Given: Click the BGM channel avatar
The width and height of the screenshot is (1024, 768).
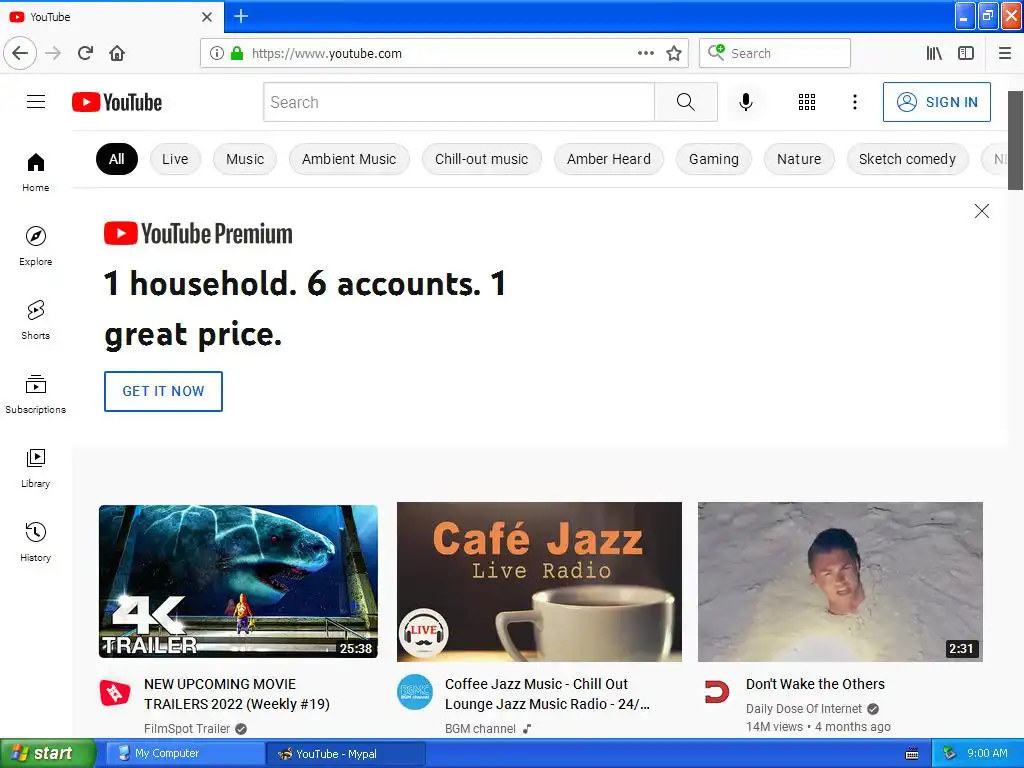Looking at the screenshot, I should 415,692.
